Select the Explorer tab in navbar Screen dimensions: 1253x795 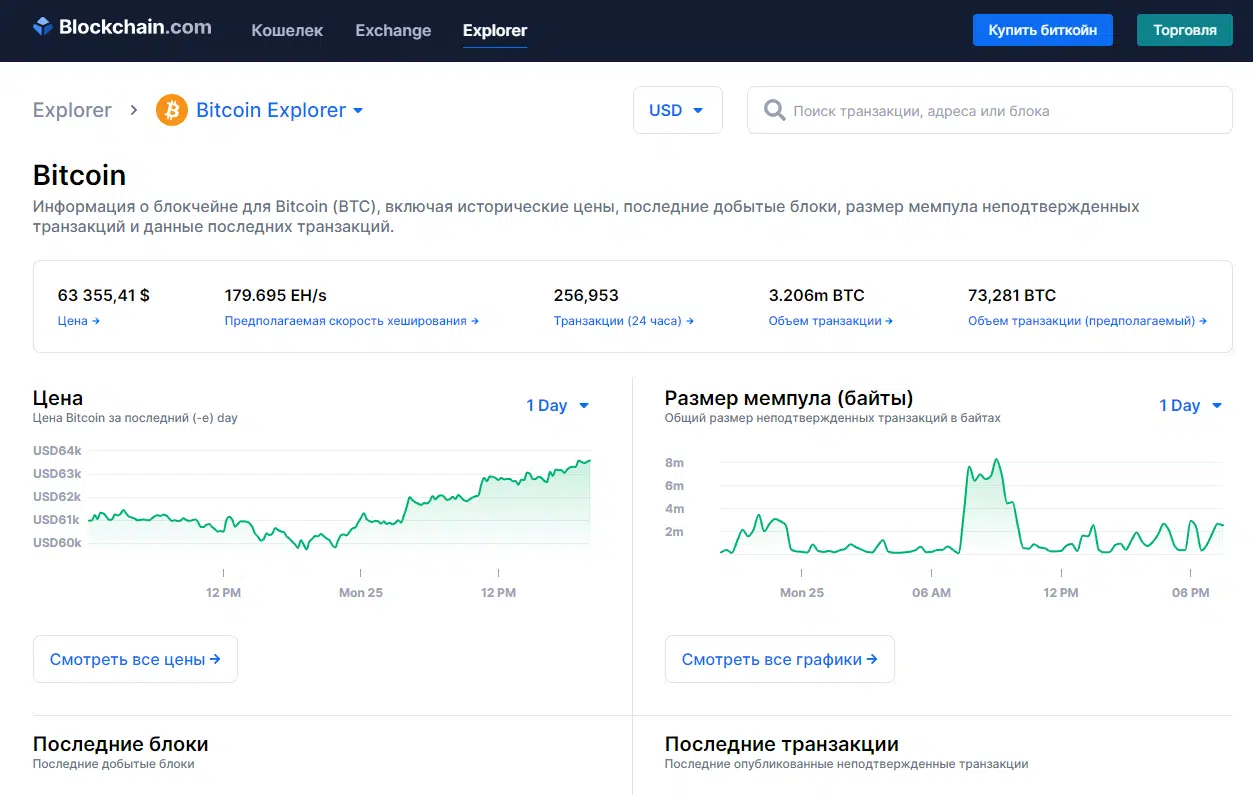coord(495,30)
